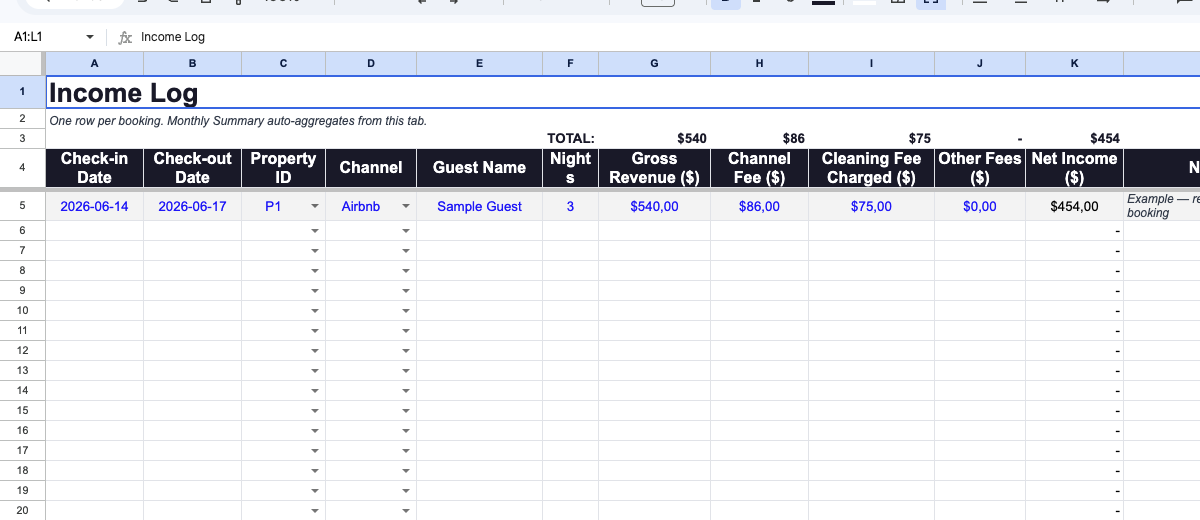1200x520 pixels.
Task: Click the fx function icon
Action: [x=125, y=37]
